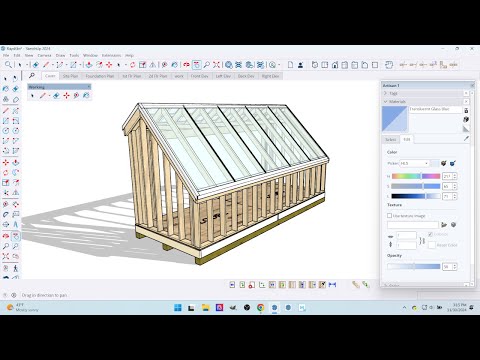Click the Reset Color button
Viewport: 480px width, 360px height.
432,245
